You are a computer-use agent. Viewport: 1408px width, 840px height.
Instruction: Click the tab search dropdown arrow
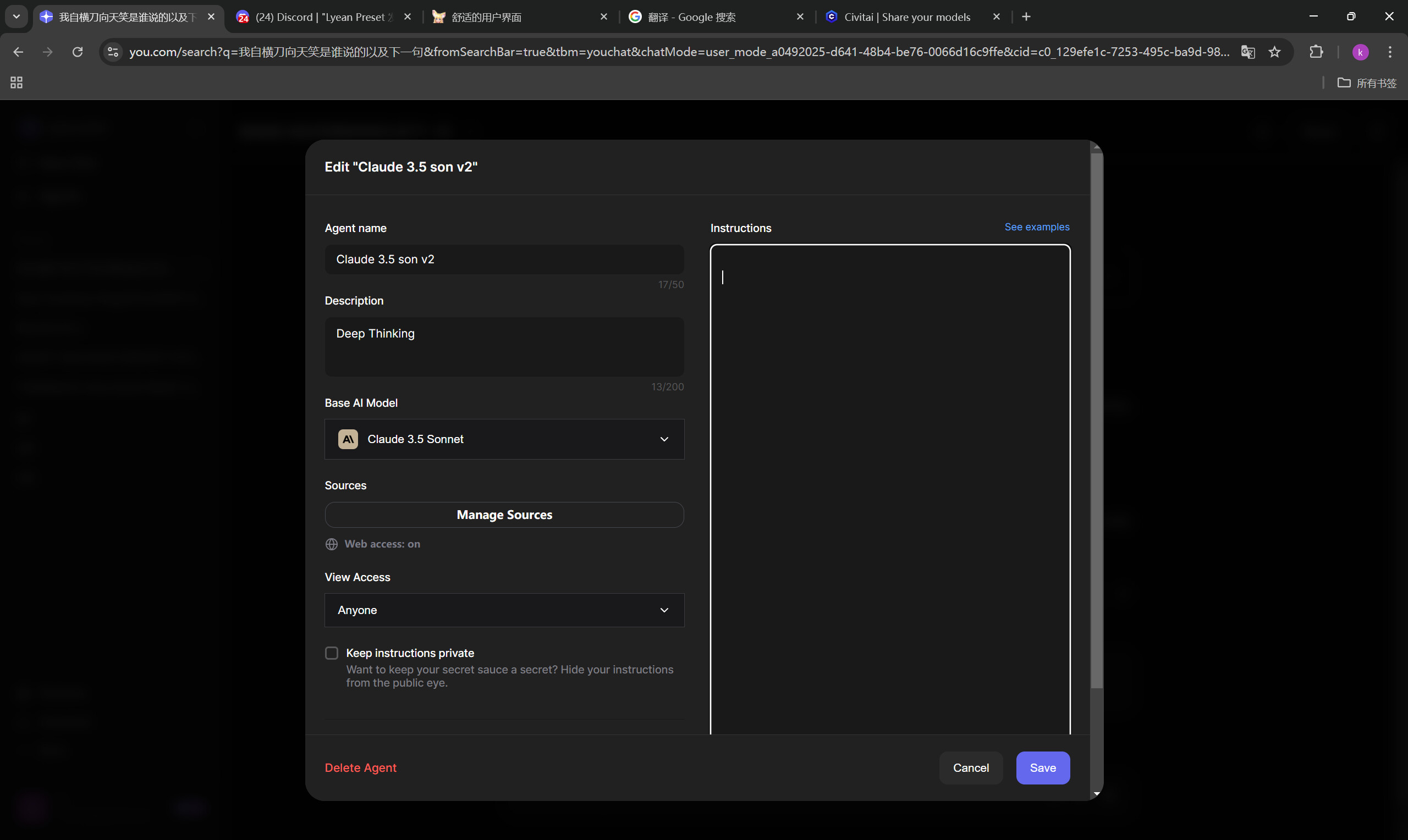point(16,16)
